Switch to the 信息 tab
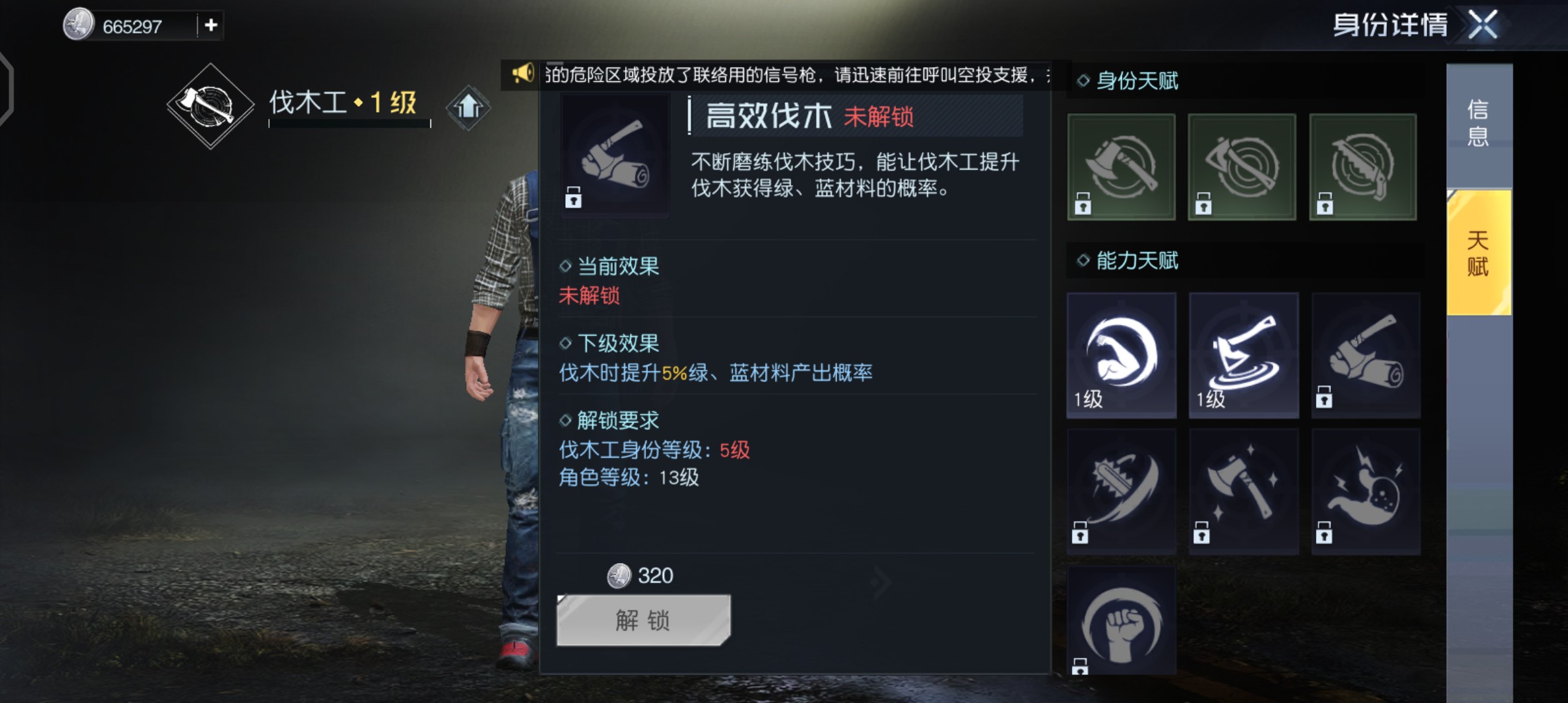Viewport: 1568px width, 703px height. (x=1479, y=124)
